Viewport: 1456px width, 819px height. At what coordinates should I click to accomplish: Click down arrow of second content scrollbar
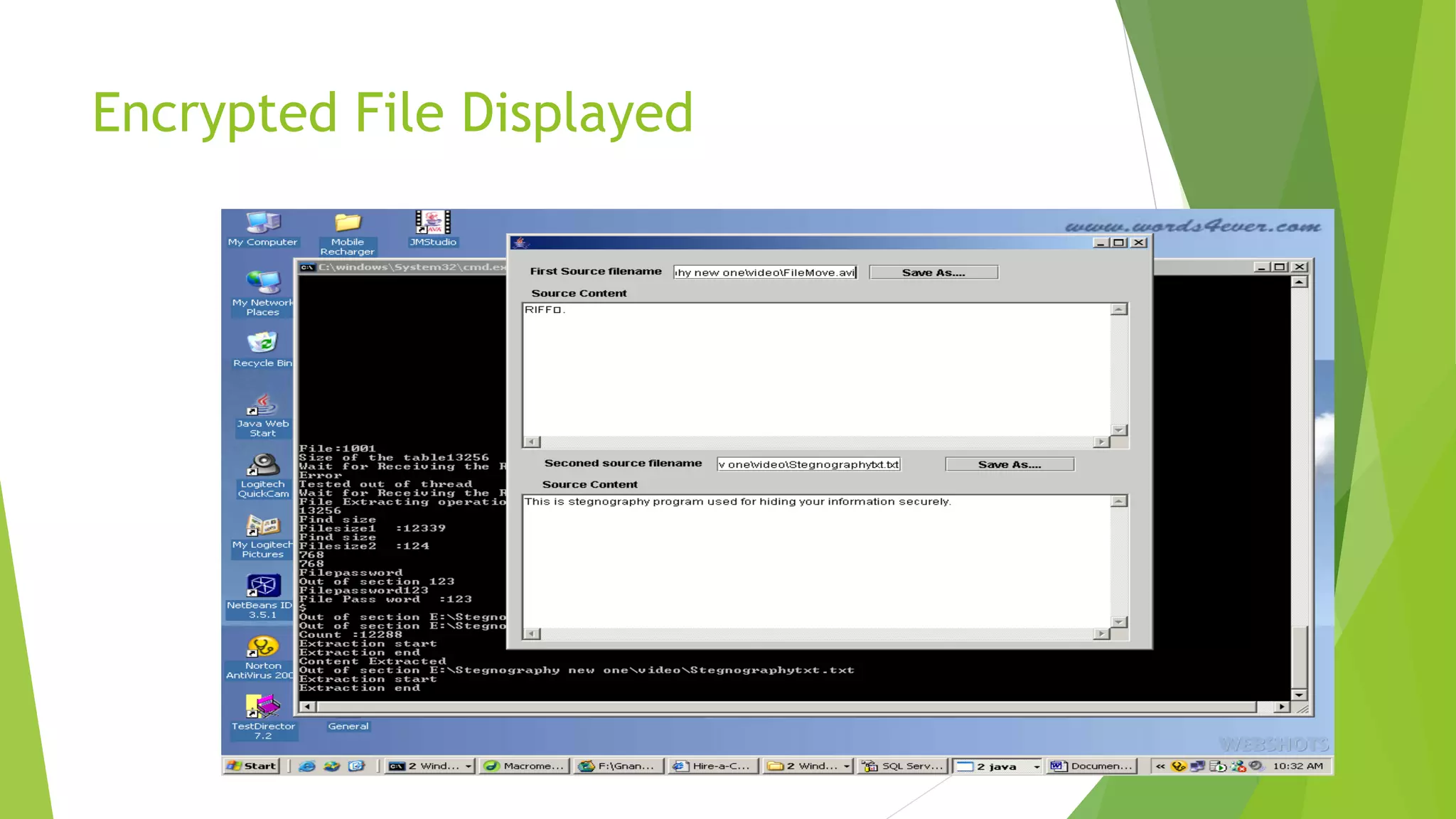(1119, 622)
